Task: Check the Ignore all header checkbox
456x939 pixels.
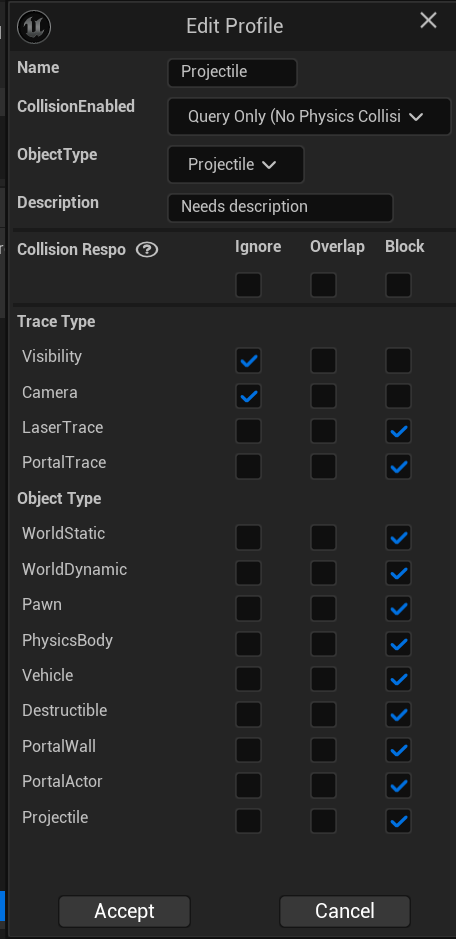Action: coord(249,285)
